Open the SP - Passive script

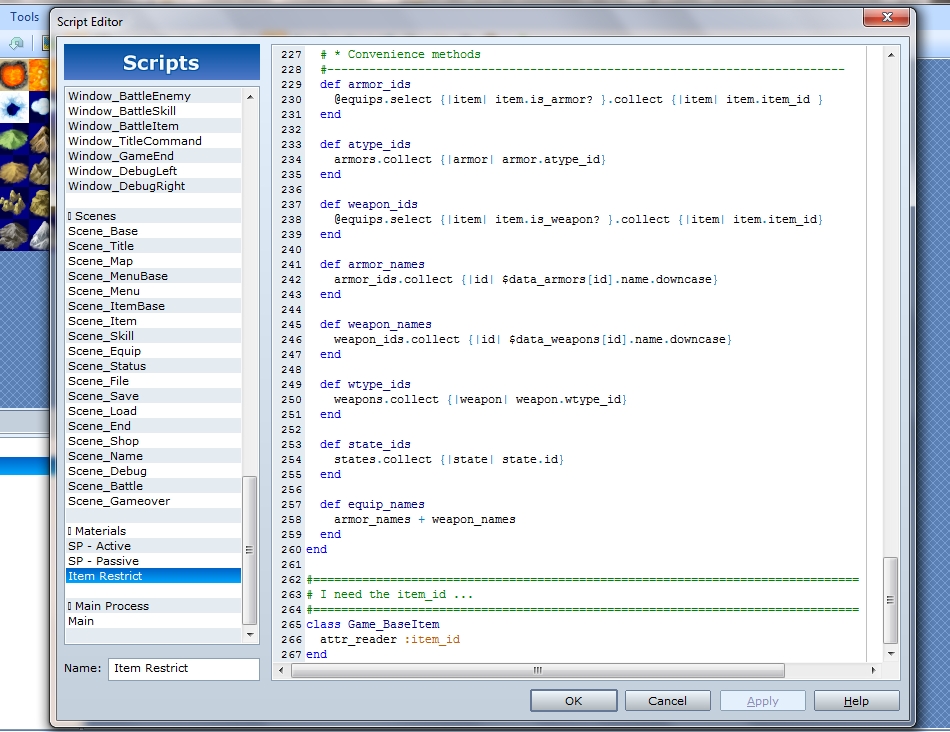[x=103, y=561]
